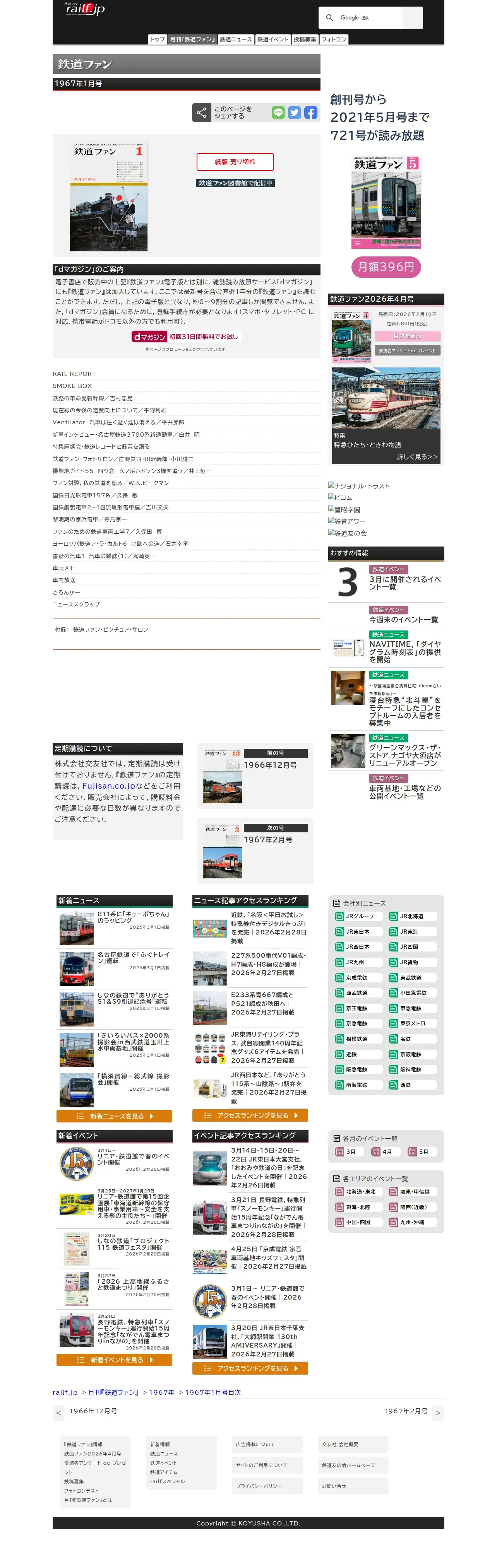The image size is (497, 1568).
Task: Open the 月刊『鉄道ファン』 navigation tab
Action: coord(192,39)
